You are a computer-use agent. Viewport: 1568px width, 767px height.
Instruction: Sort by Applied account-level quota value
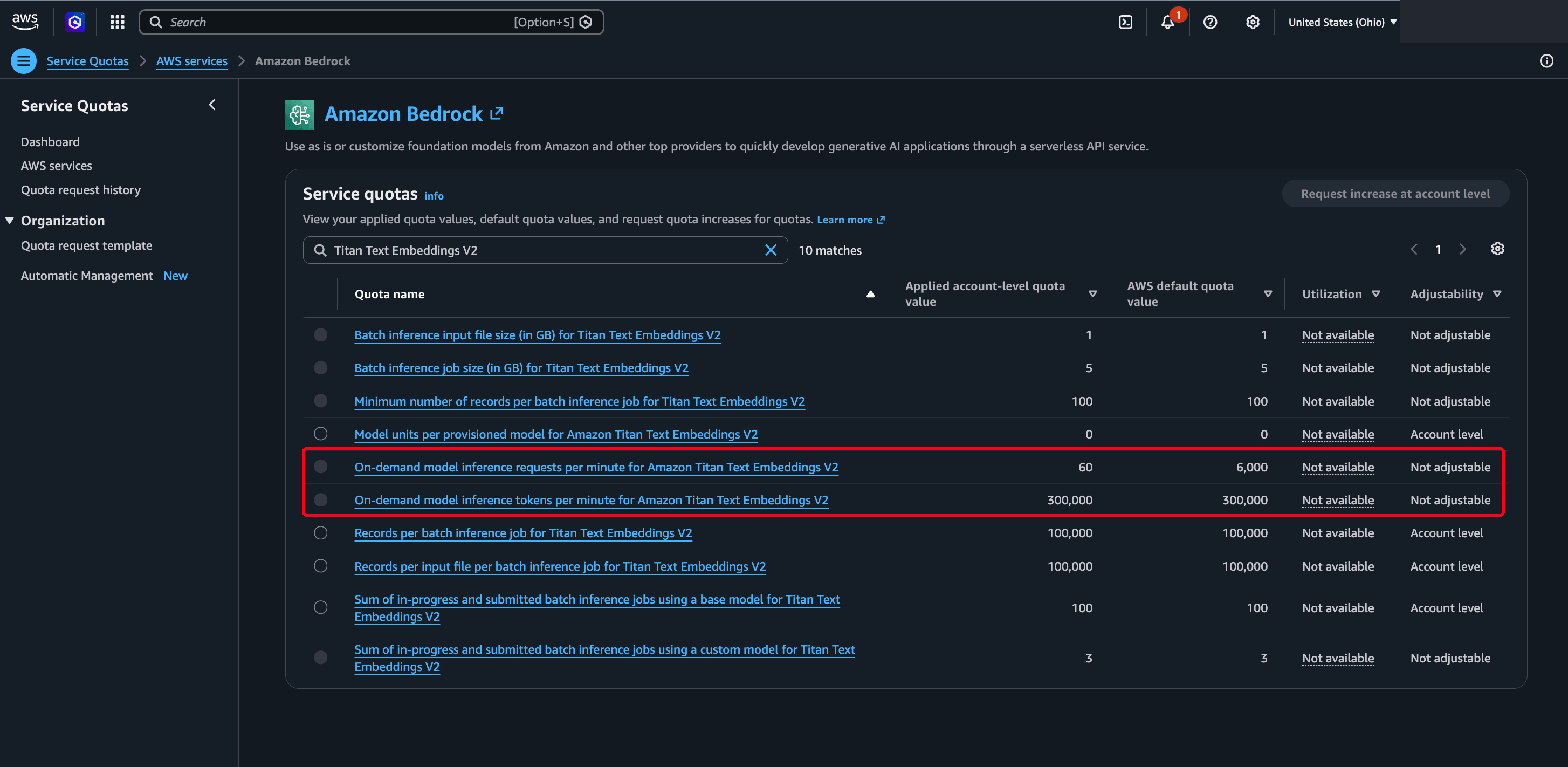pyautogui.click(x=1092, y=294)
